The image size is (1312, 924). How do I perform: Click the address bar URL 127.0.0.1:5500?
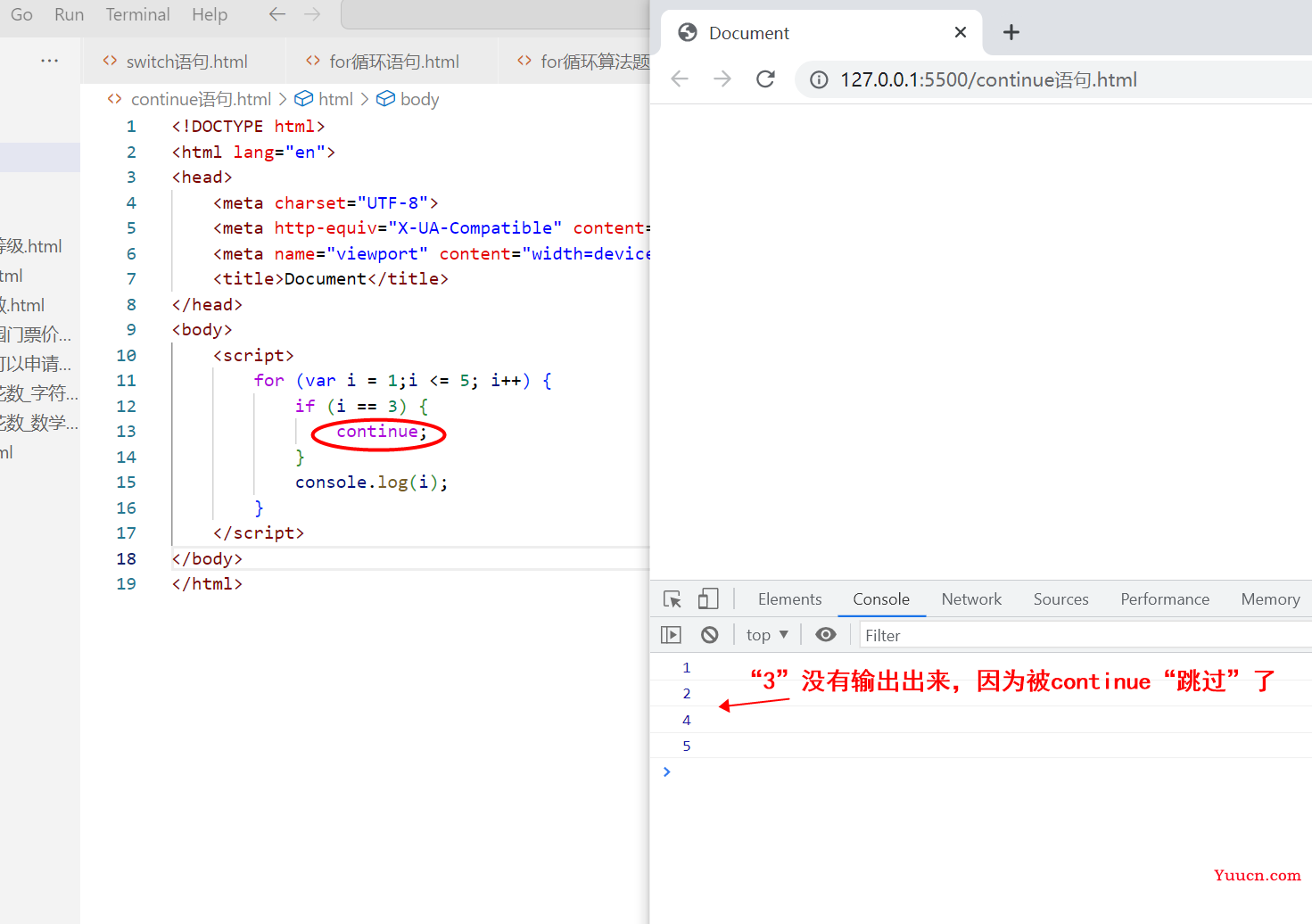coord(989,80)
